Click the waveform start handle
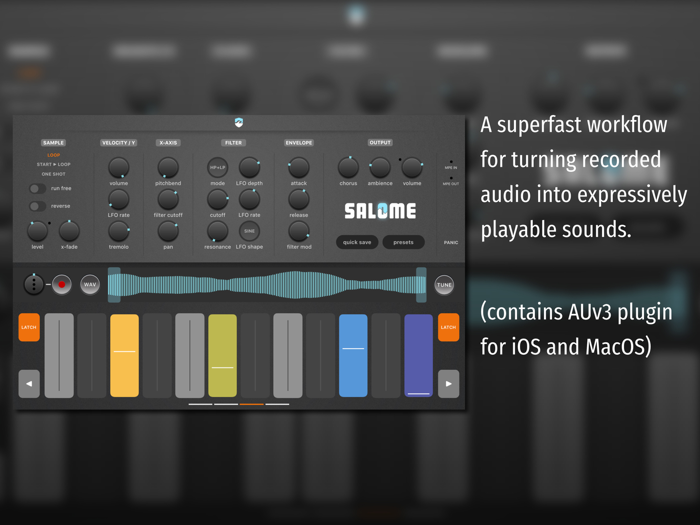Image resolution: width=700 pixels, height=525 pixels. 114,285
